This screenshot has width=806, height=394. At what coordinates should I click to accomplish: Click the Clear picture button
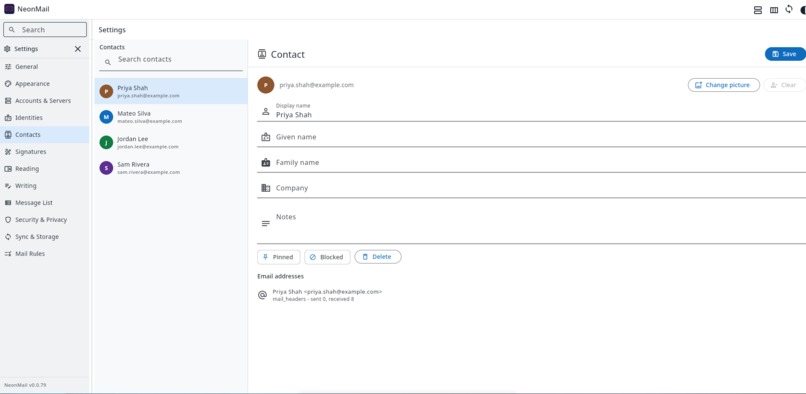tap(784, 85)
